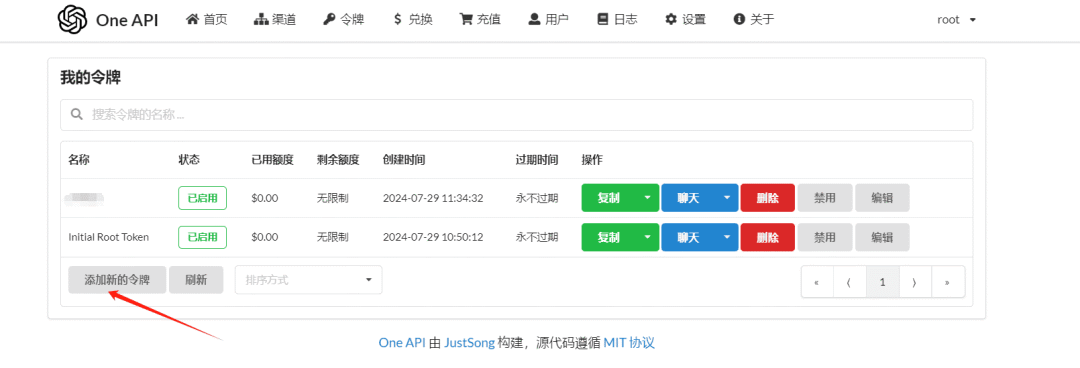Open 聊天 for the 11:34:32 token
This screenshot has width=1080, height=368.
(688, 198)
